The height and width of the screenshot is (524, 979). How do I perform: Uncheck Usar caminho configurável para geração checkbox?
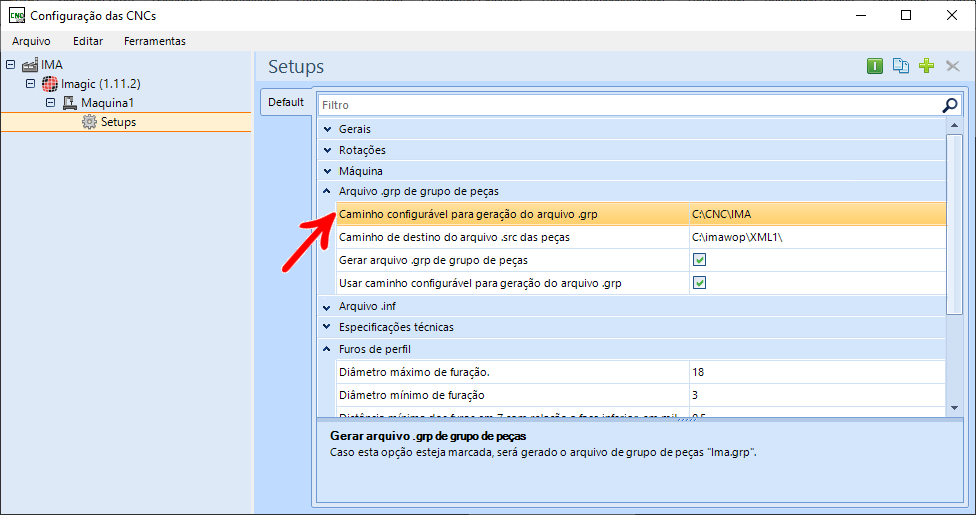(x=699, y=283)
